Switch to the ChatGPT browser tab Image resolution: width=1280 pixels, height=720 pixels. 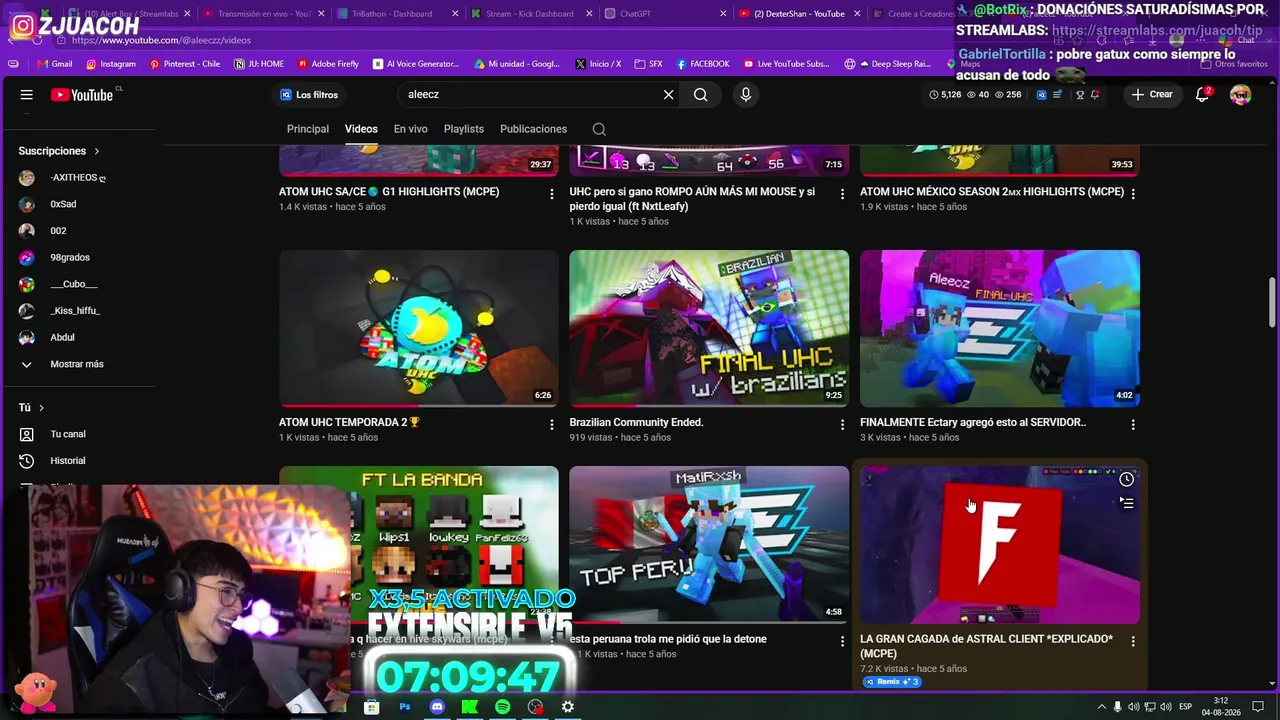pyautogui.click(x=663, y=14)
